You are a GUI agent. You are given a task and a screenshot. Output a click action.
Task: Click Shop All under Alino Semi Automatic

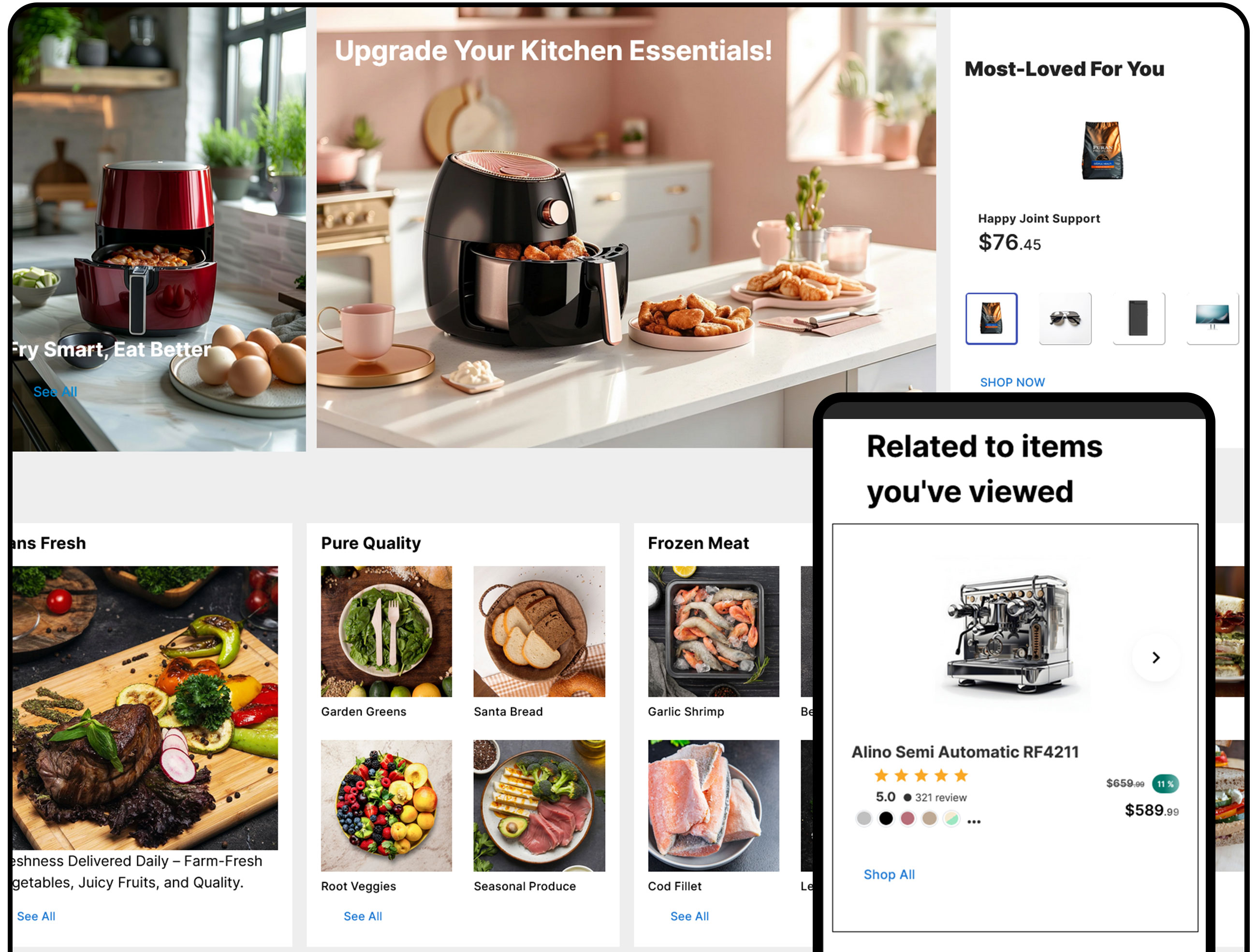click(889, 874)
